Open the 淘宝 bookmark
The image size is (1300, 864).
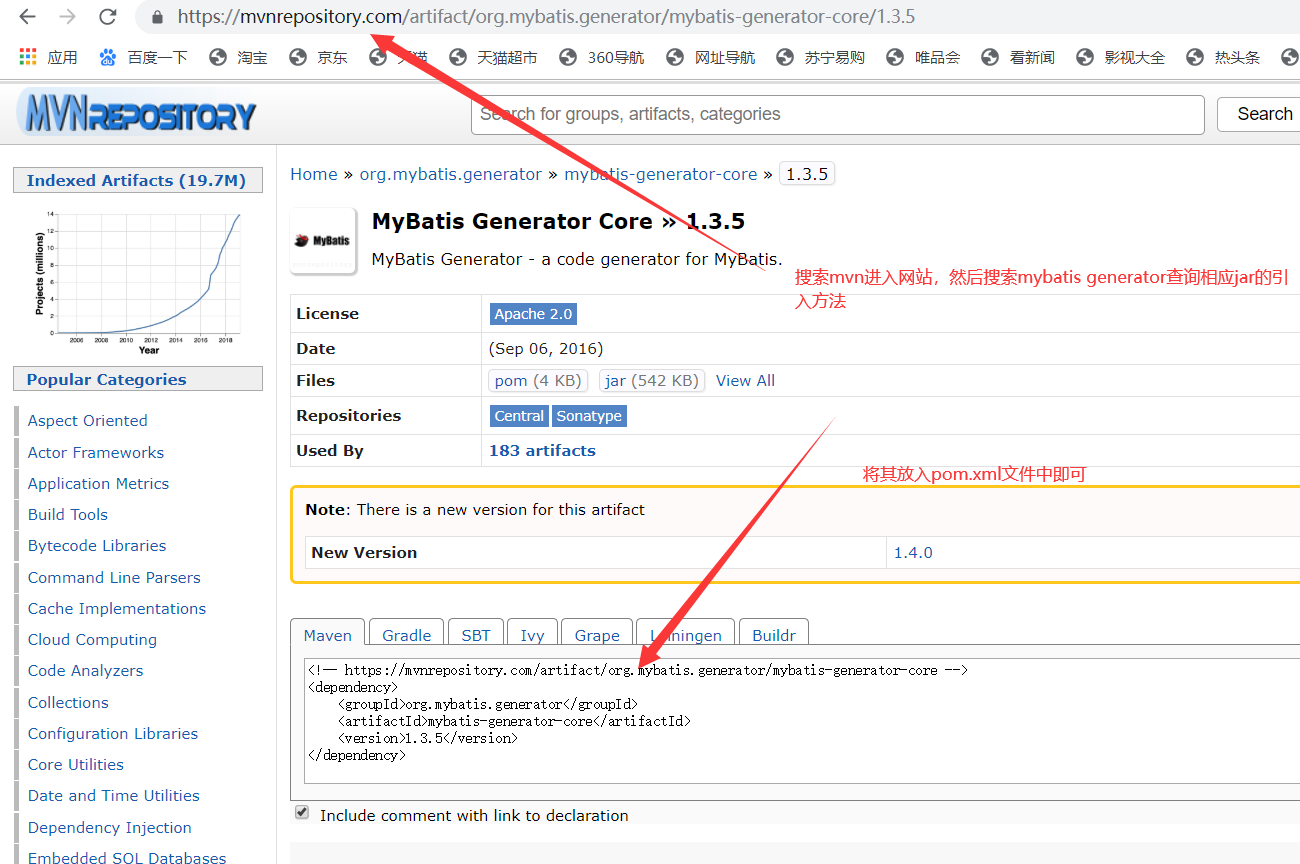click(238, 57)
